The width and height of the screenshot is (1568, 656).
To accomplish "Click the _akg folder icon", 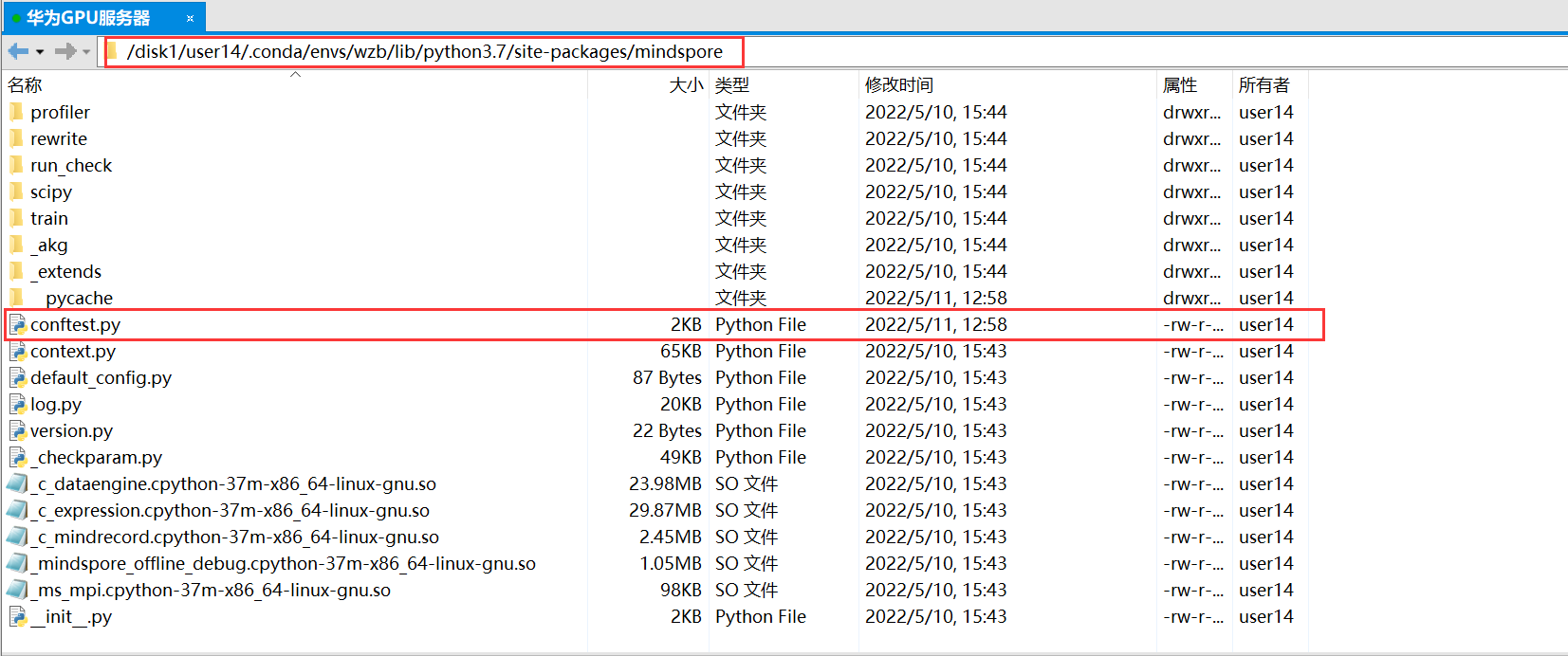I will [16, 245].
